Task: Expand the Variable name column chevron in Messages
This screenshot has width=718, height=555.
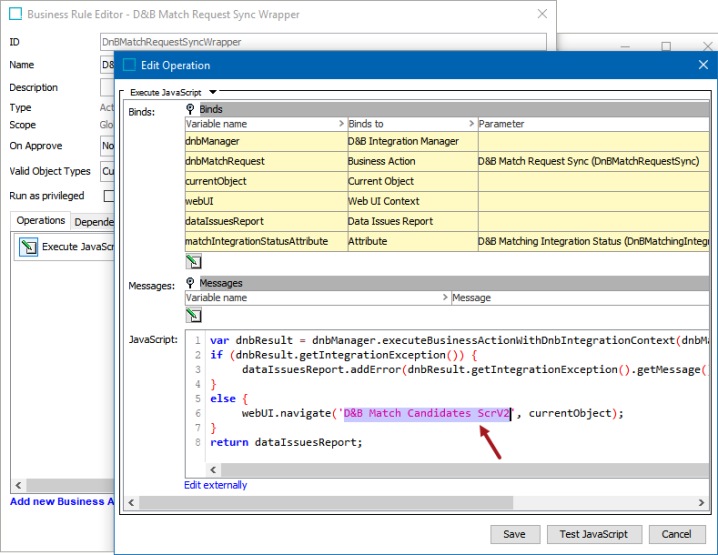Action: click(445, 298)
